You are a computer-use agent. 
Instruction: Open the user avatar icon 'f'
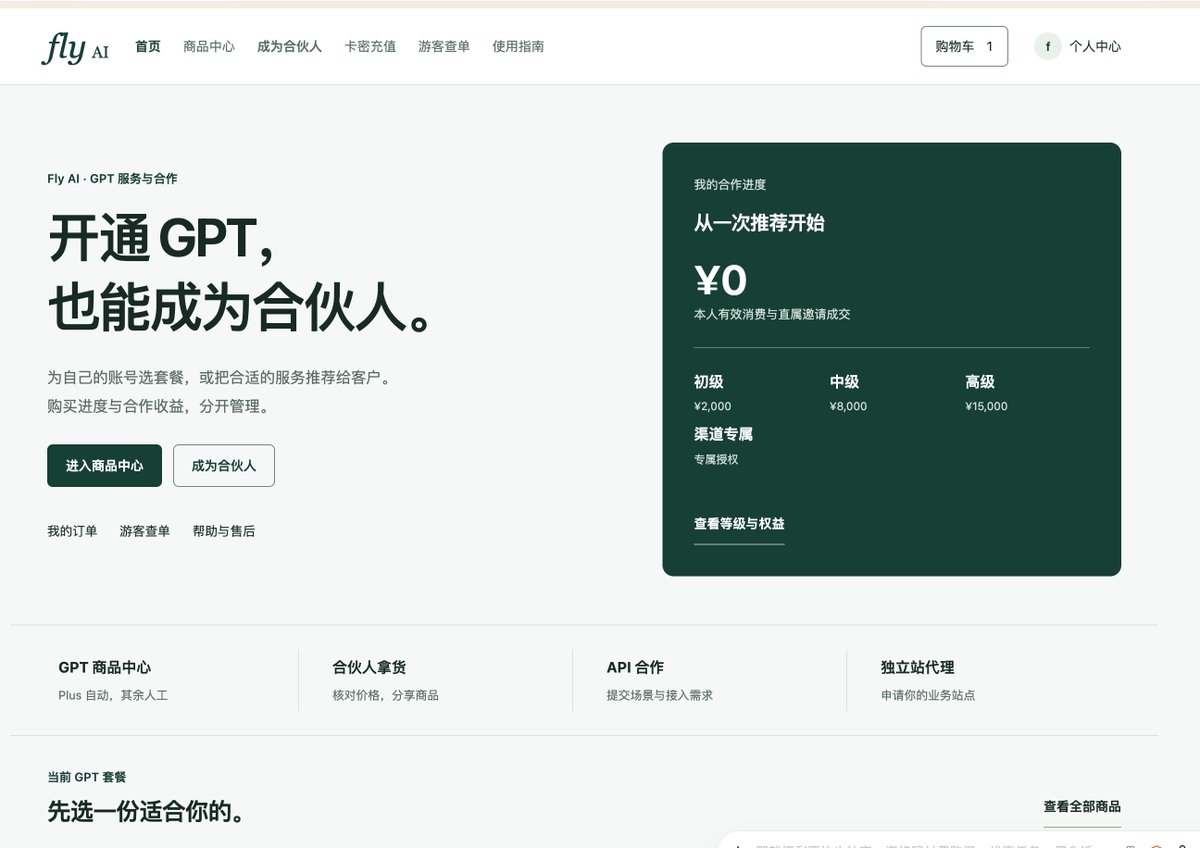(x=1047, y=46)
